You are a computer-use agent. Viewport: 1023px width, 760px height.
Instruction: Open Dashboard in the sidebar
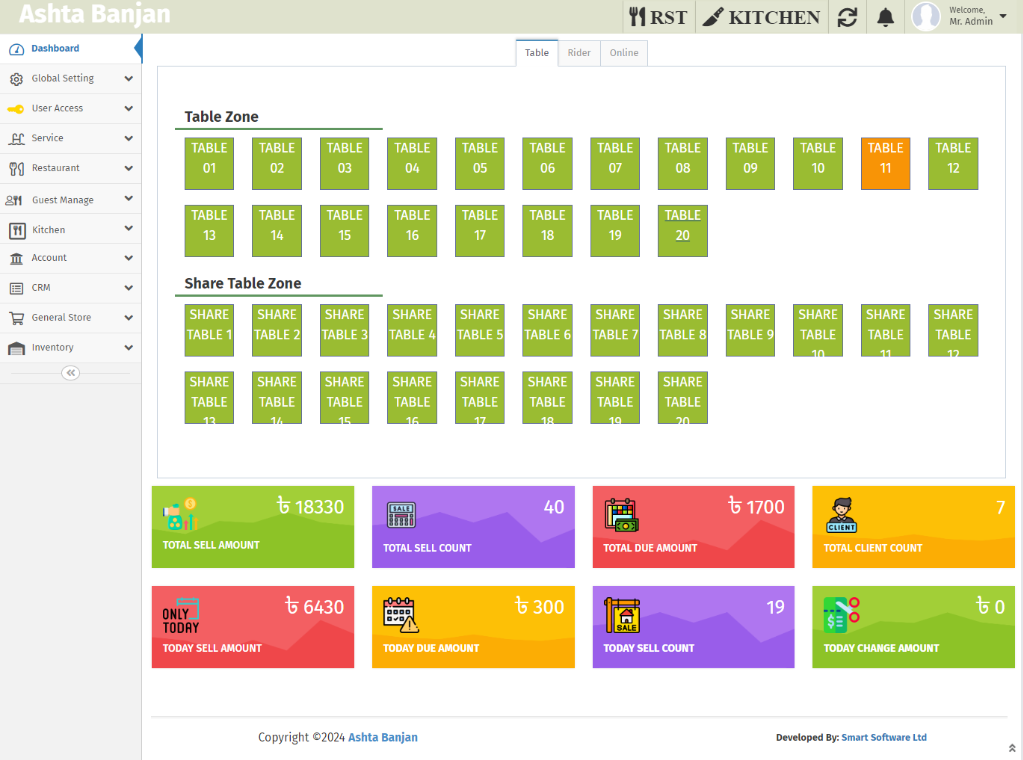(70, 49)
